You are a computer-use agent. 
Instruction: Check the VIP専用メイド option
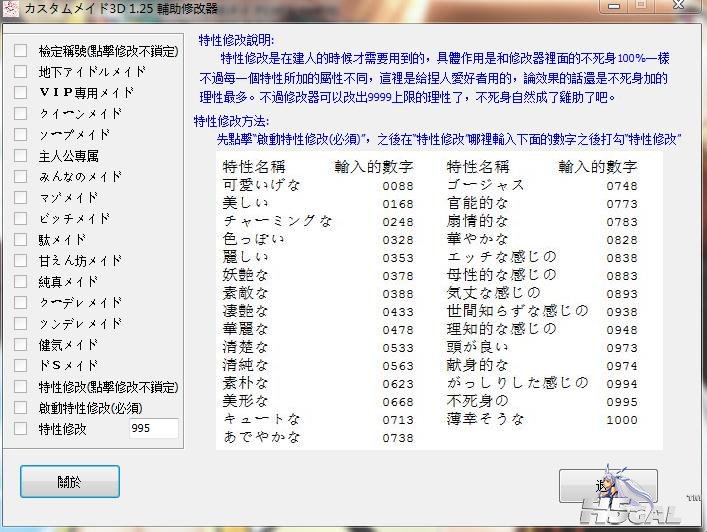tap(20, 92)
